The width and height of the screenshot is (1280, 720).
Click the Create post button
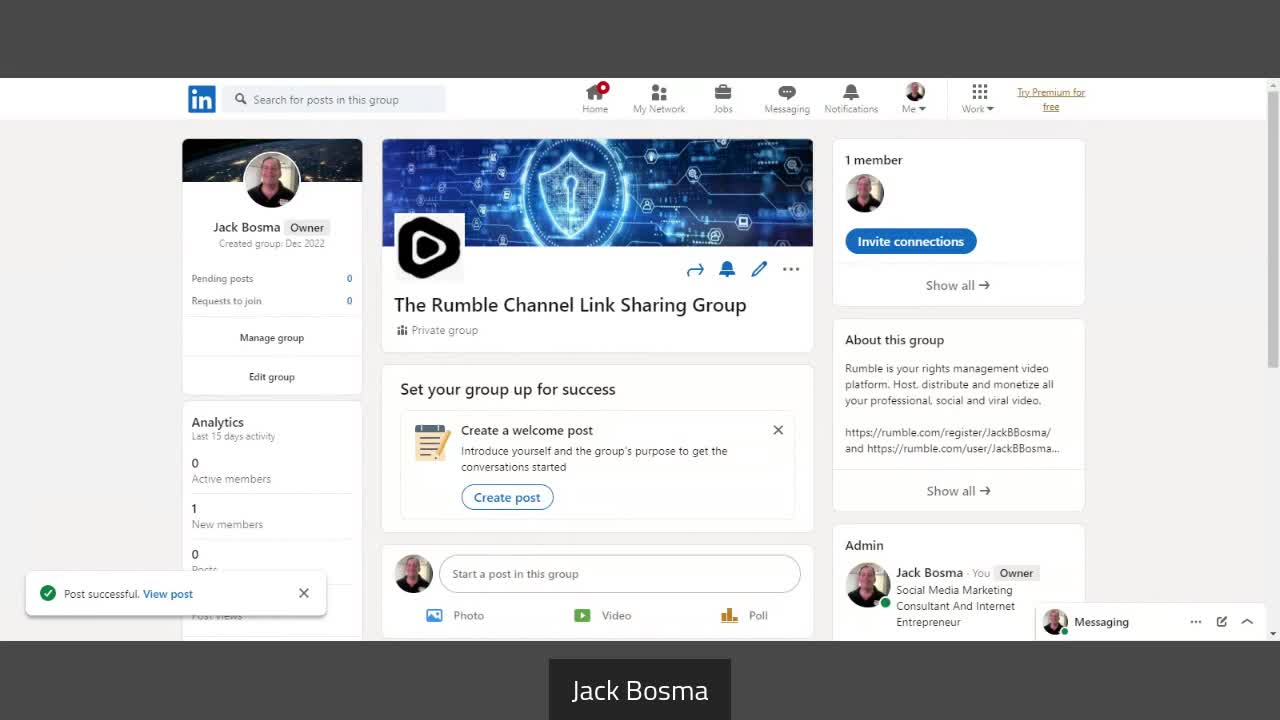click(507, 497)
